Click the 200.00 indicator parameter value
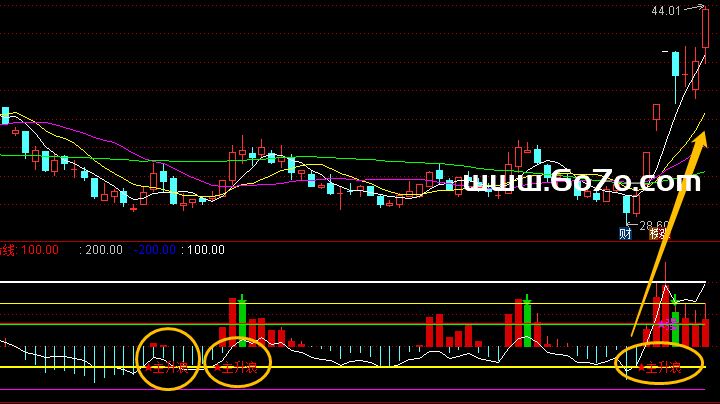The width and height of the screenshot is (720, 404). click(103, 250)
